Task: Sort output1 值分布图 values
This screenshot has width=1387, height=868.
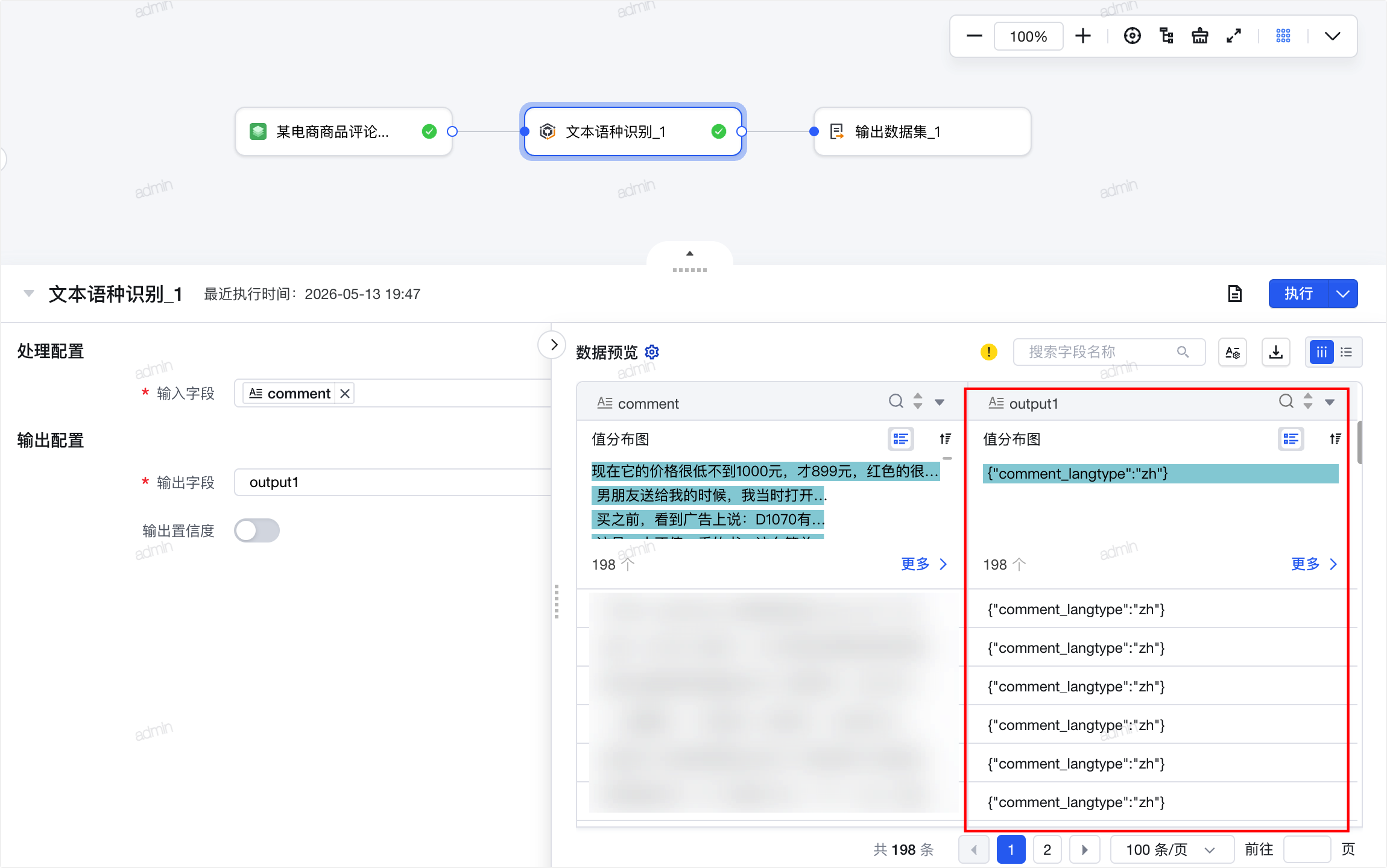Action: (1336, 439)
